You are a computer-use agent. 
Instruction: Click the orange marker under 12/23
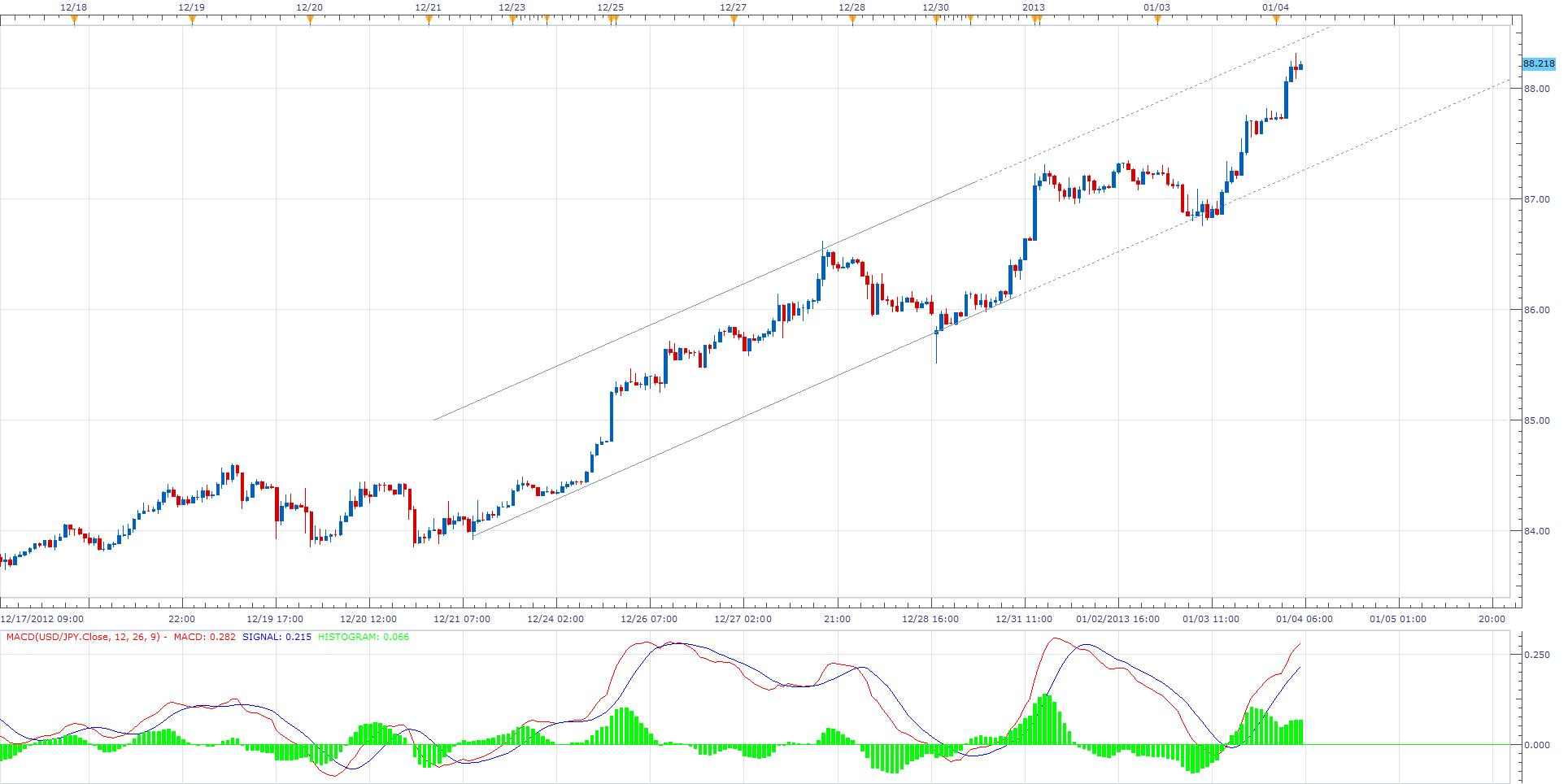coord(512,20)
